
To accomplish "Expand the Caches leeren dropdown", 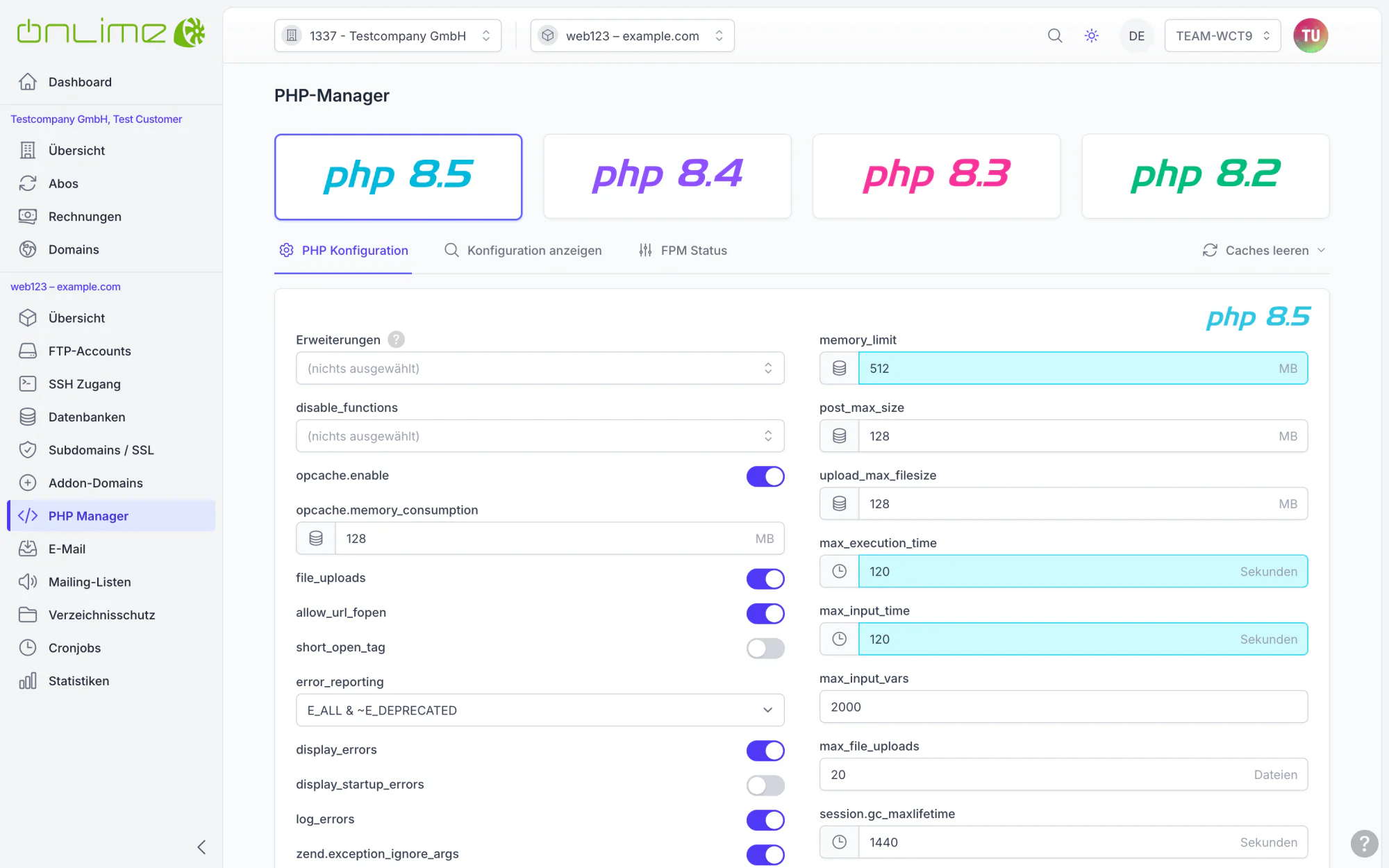I will point(1264,251).
